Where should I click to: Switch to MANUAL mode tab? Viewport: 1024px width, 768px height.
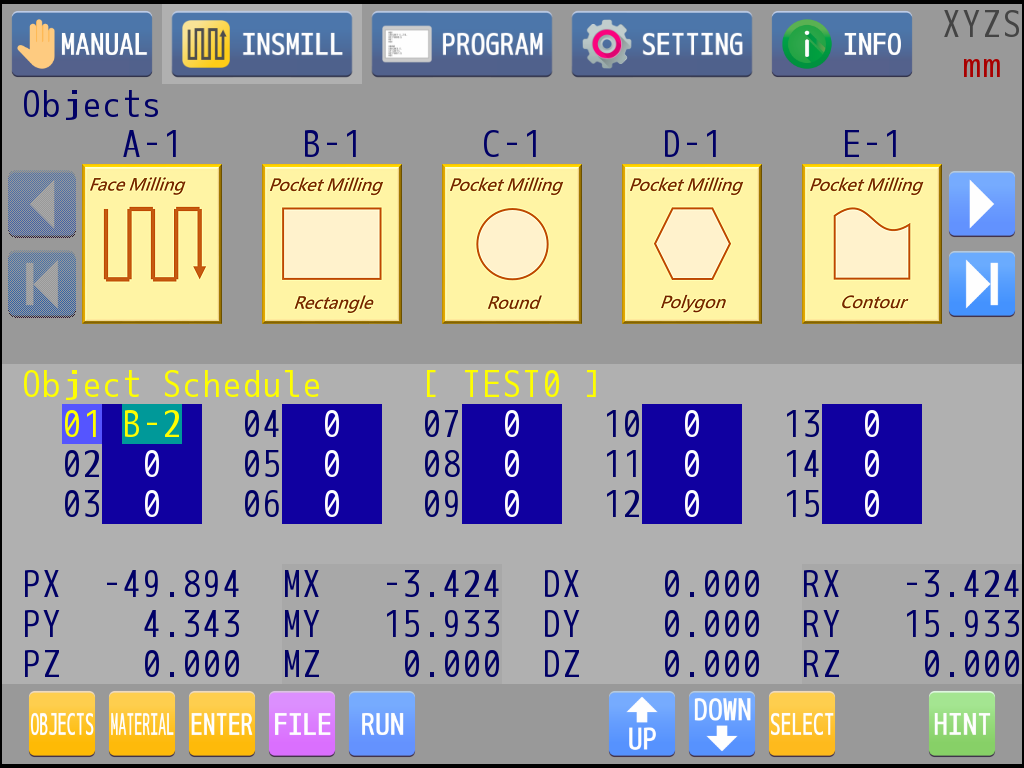point(82,44)
